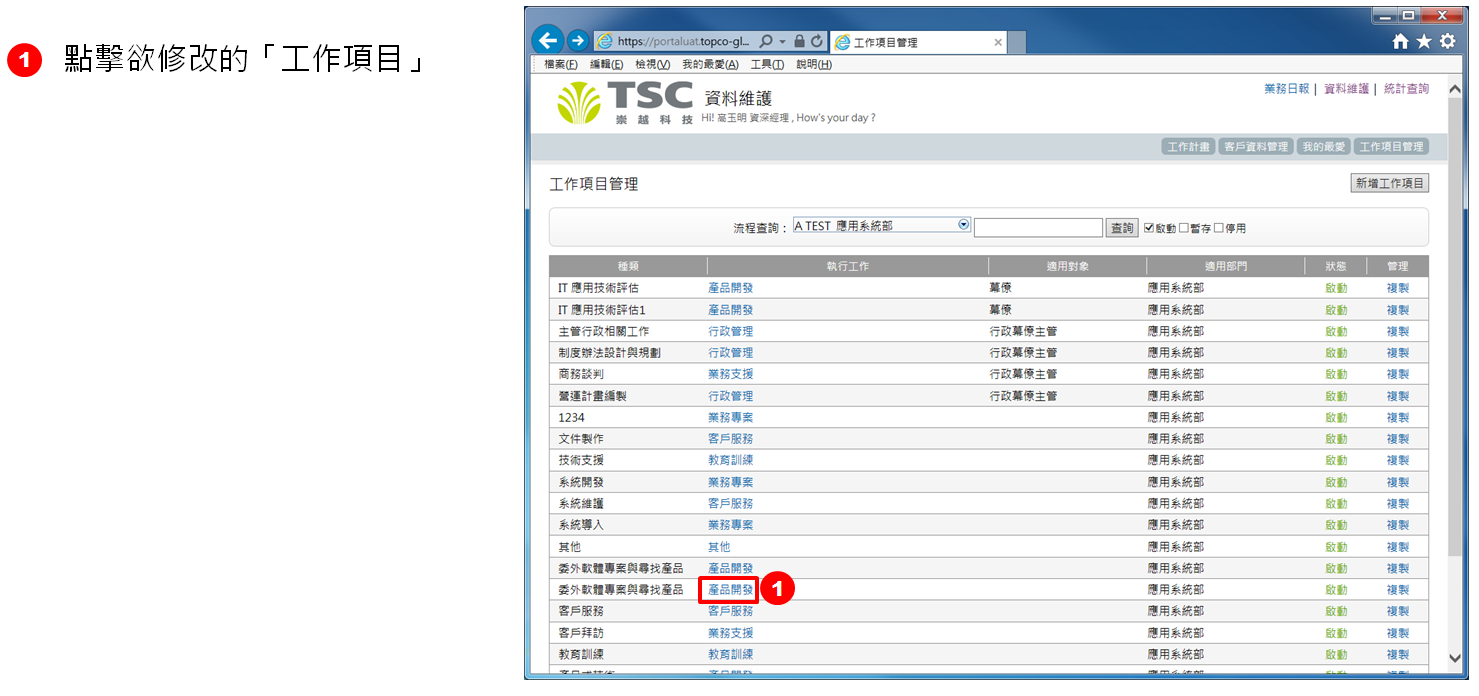Enable the 停用 checkbox
Image resolution: width=1479 pixels, height=696 pixels.
tap(1219, 228)
